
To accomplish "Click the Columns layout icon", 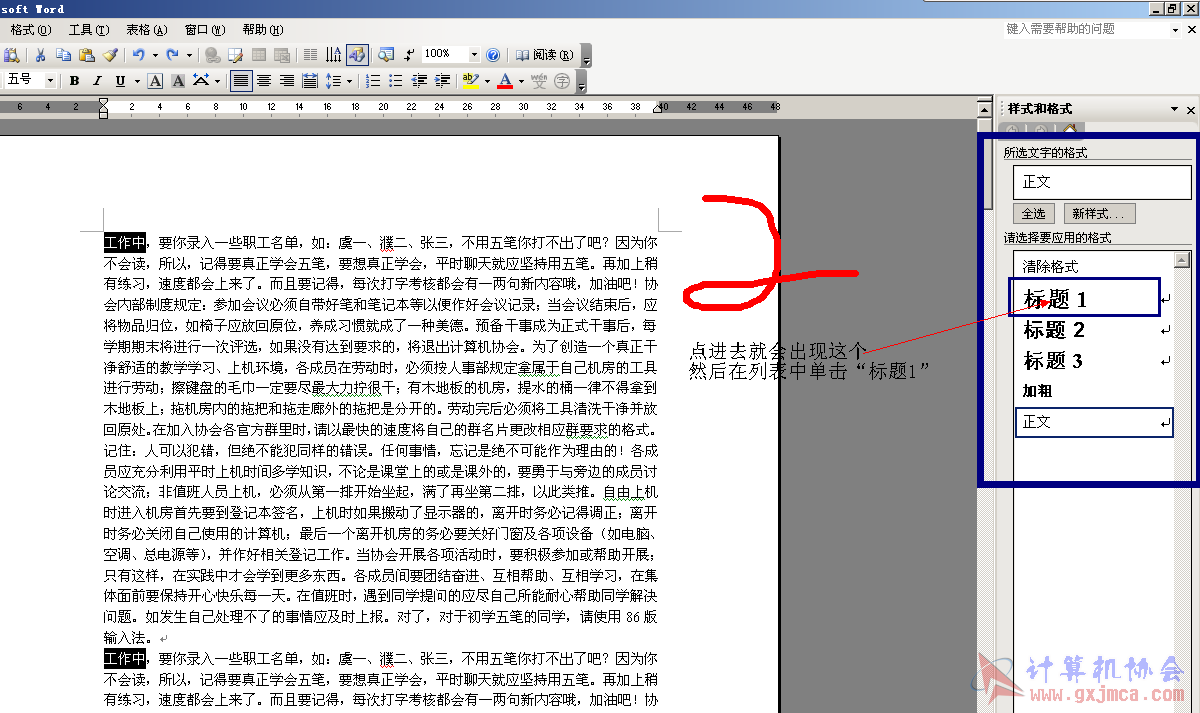I will pyautogui.click(x=310, y=55).
